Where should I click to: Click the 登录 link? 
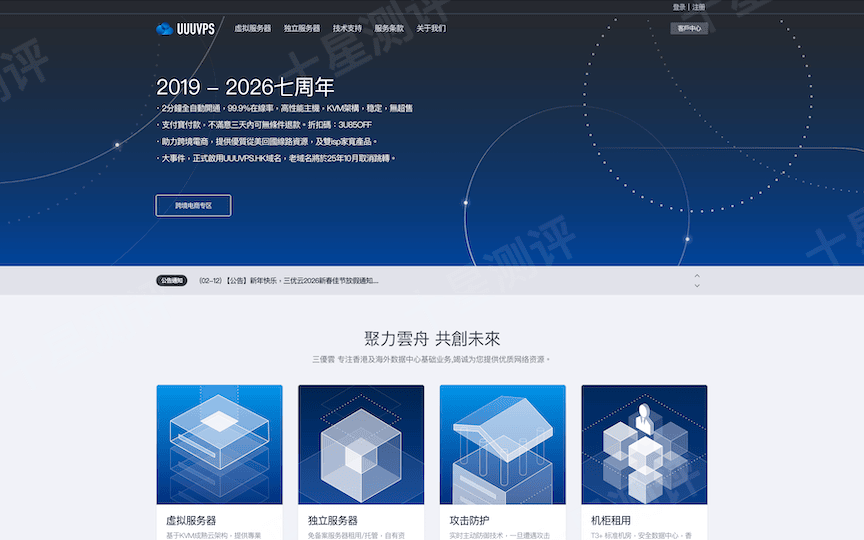[x=679, y=7]
